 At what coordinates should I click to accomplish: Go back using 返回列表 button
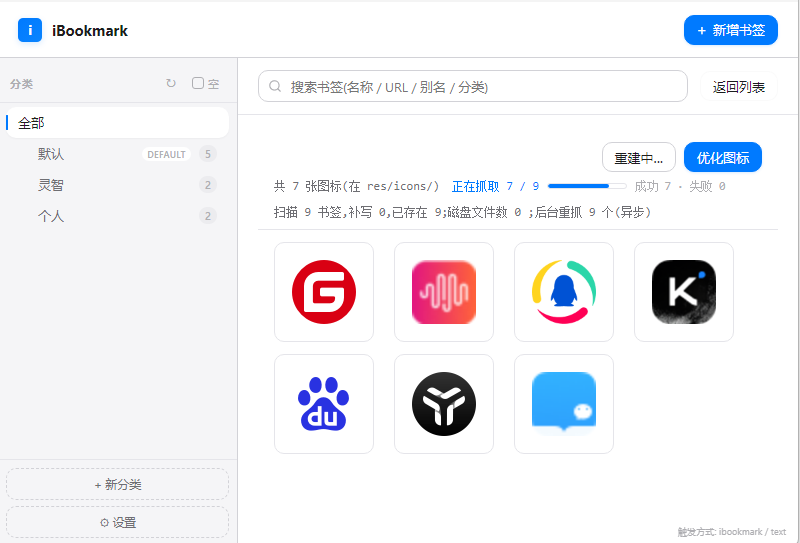739,87
